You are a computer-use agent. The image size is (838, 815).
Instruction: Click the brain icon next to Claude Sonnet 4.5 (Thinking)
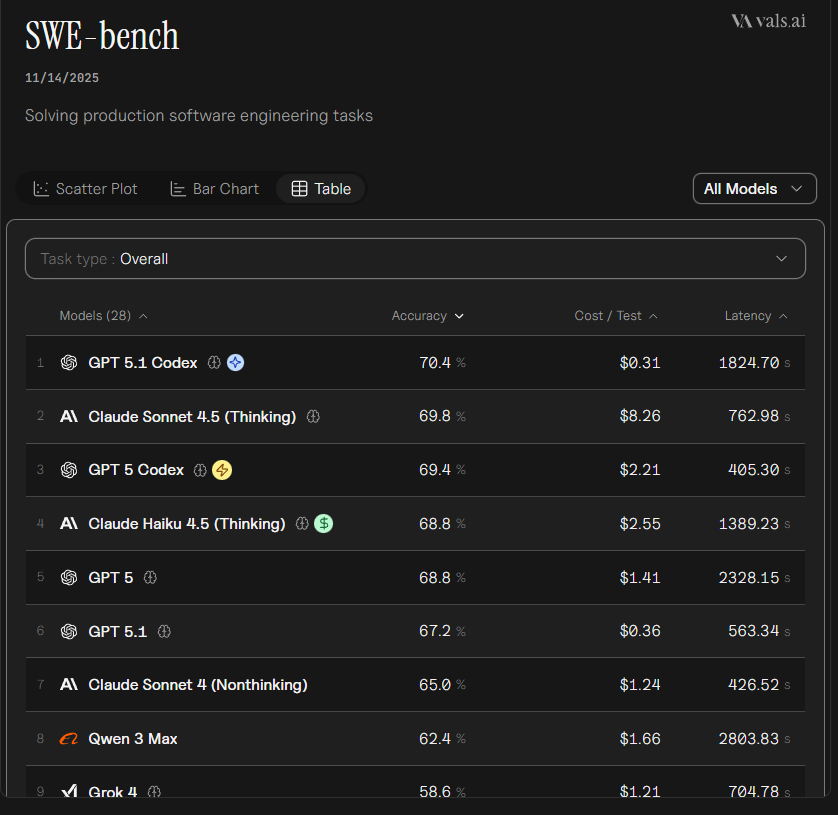click(x=313, y=416)
